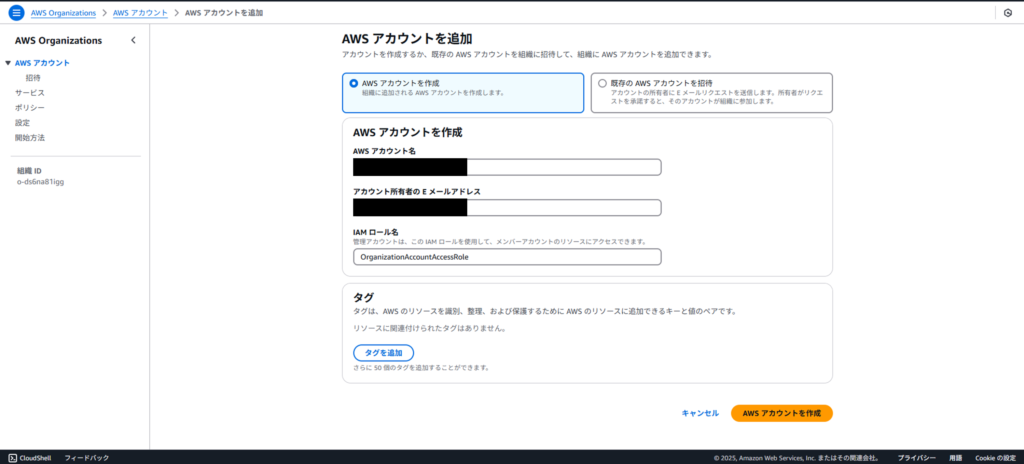Viewport: 1024px width, 464px height.
Task: Click the clock icon at top right
Action: coord(1008,13)
